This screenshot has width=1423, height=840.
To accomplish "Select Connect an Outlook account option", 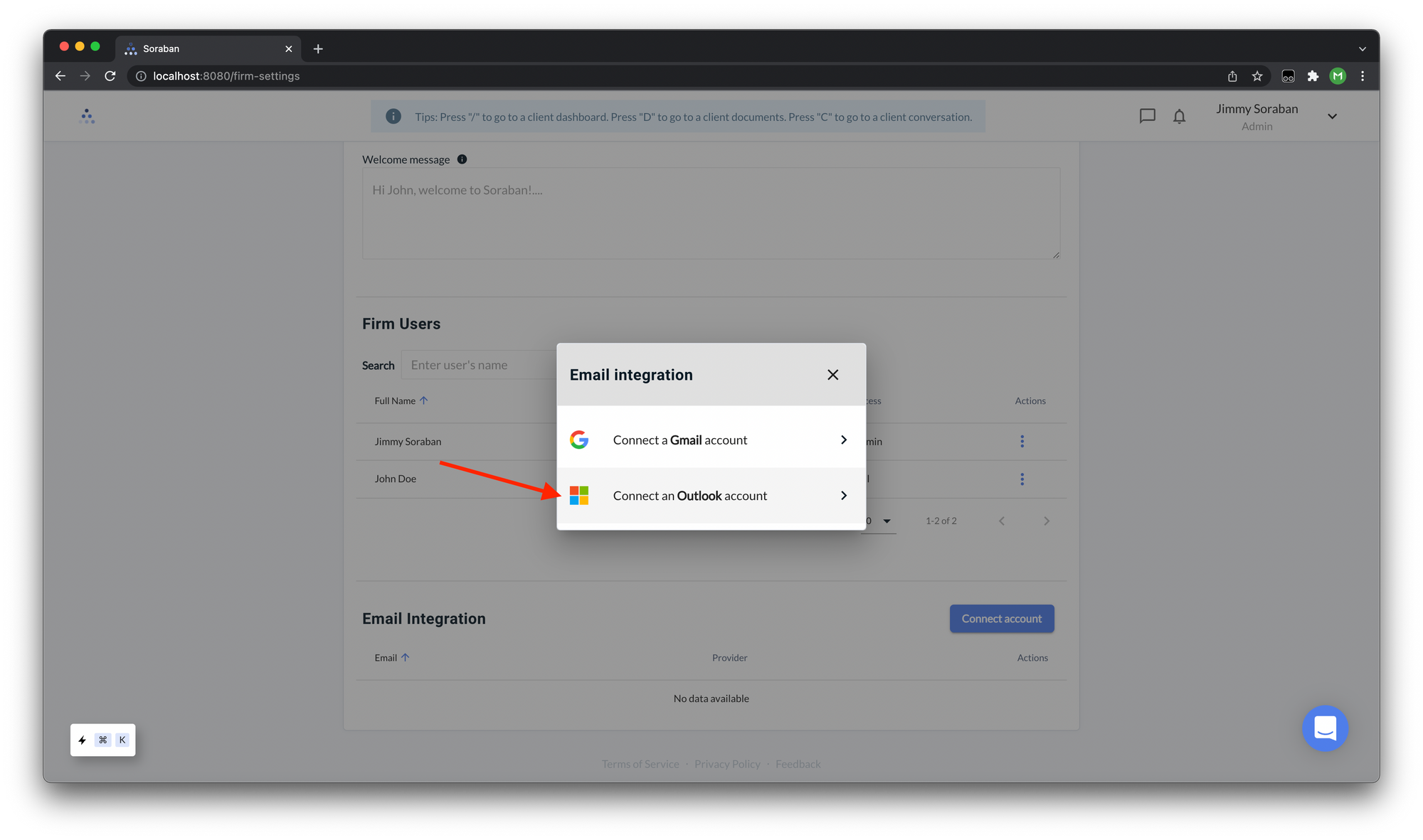I will 711,496.
